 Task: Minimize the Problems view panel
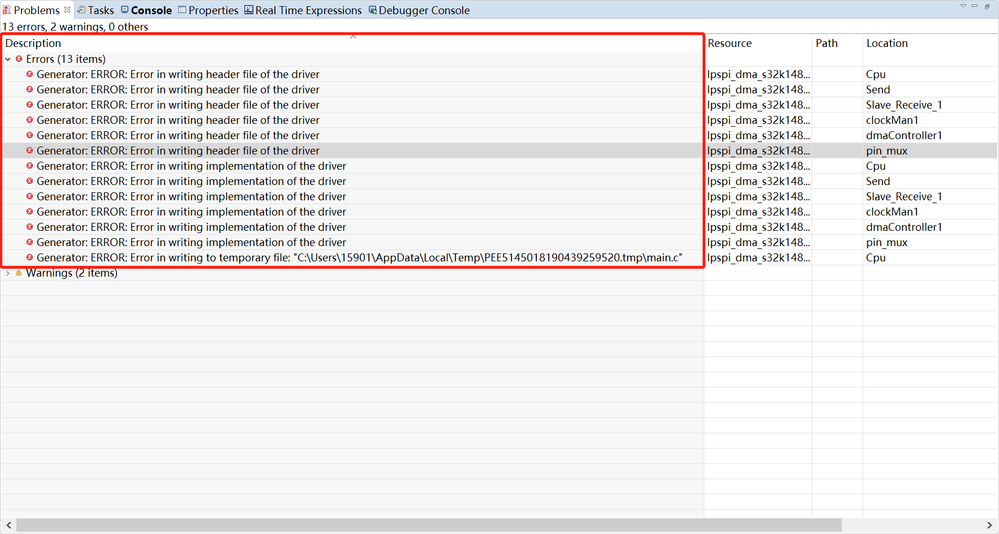click(x=975, y=6)
